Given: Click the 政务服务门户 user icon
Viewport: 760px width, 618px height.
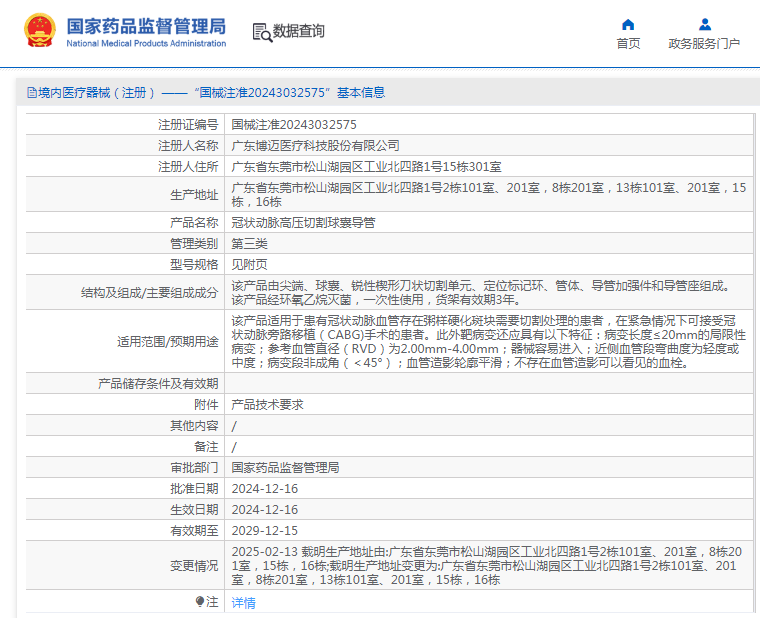Looking at the screenshot, I should (x=705, y=24).
